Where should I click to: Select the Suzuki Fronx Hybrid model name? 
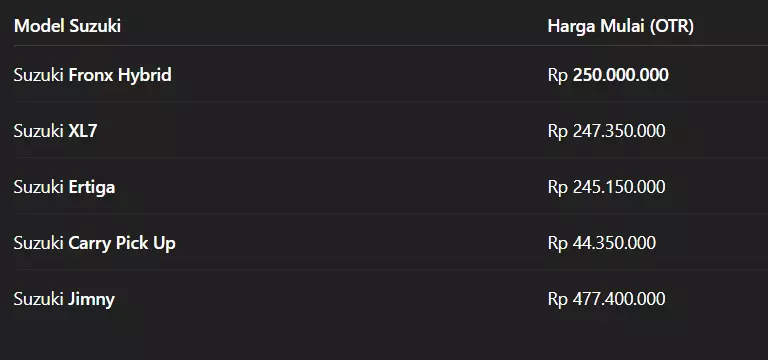tap(93, 75)
